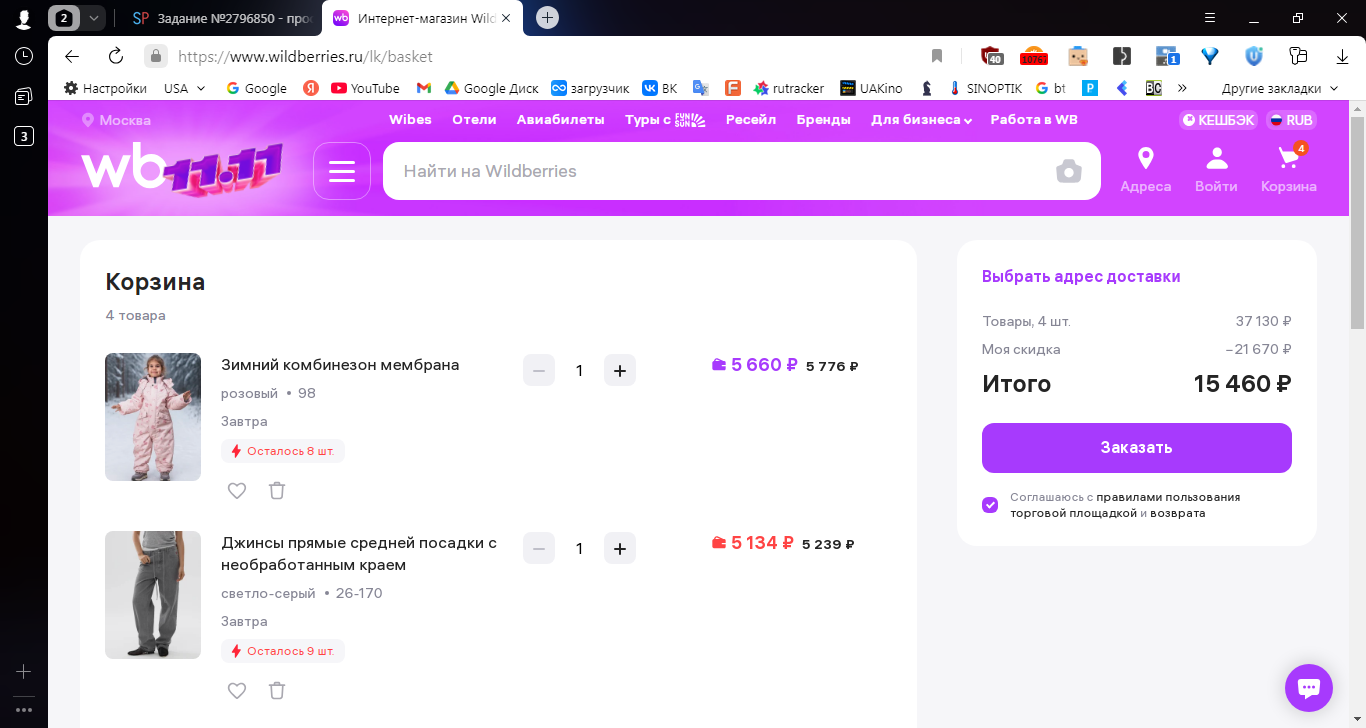Screen dimensions: 1366x728
Task: Open Туры с FUN SUN menu item
Action: 665,120
